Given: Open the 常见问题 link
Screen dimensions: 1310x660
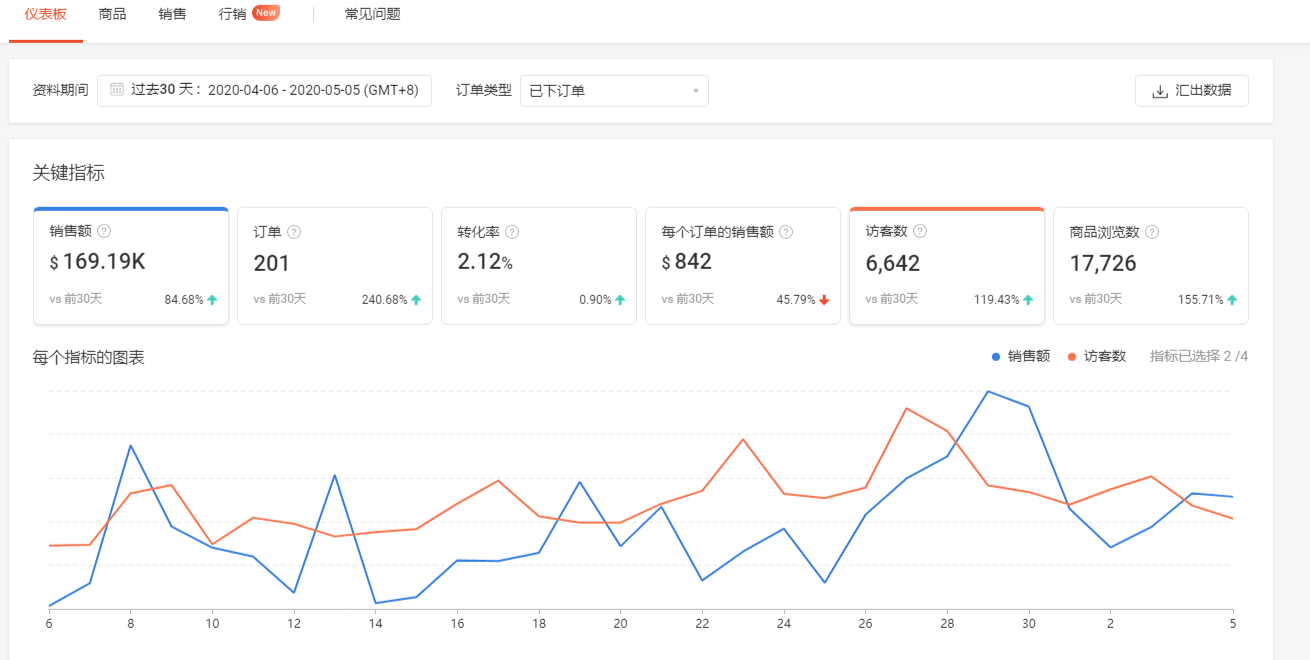Looking at the screenshot, I should (x=372, y=14).
